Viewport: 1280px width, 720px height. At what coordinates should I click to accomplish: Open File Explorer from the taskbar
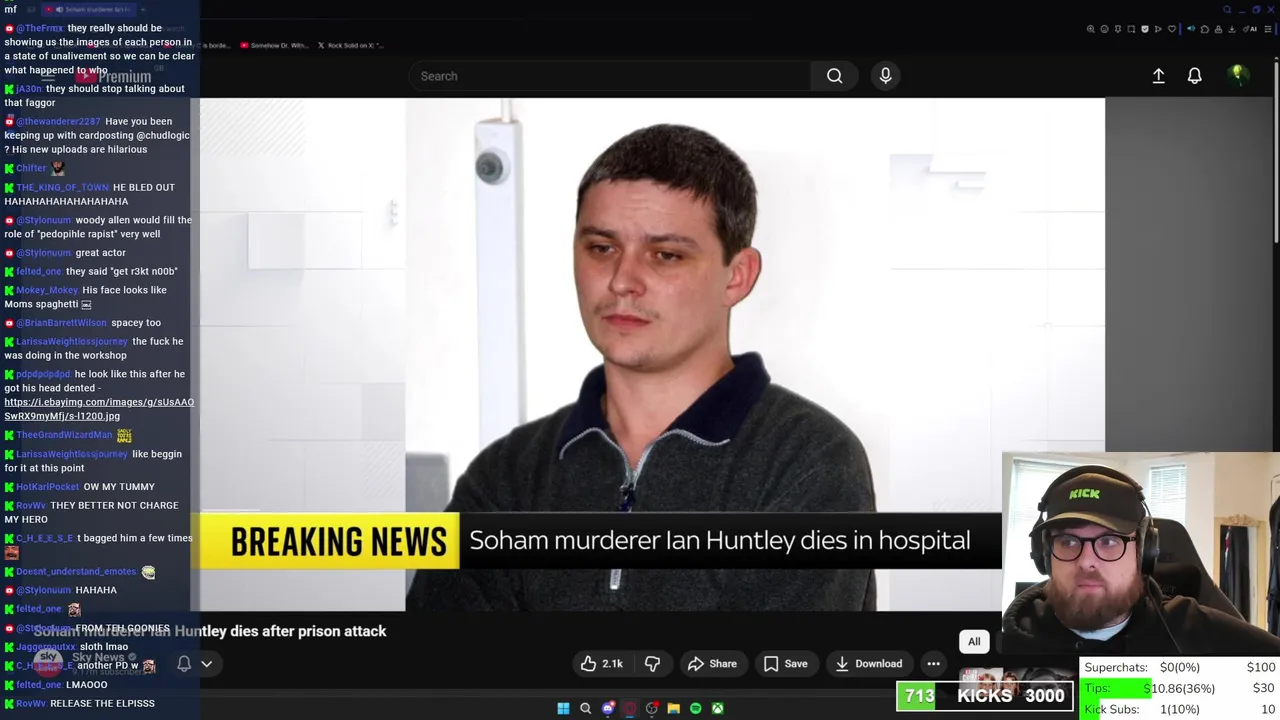pyautogui.click(x=673, y=709)
